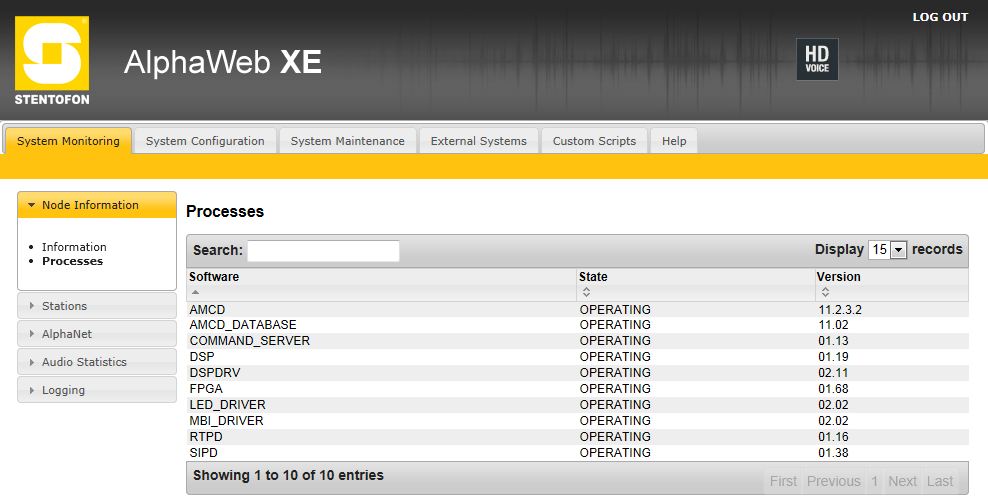
Task: Sort table by Software column arrow
Action: point(195,292)
